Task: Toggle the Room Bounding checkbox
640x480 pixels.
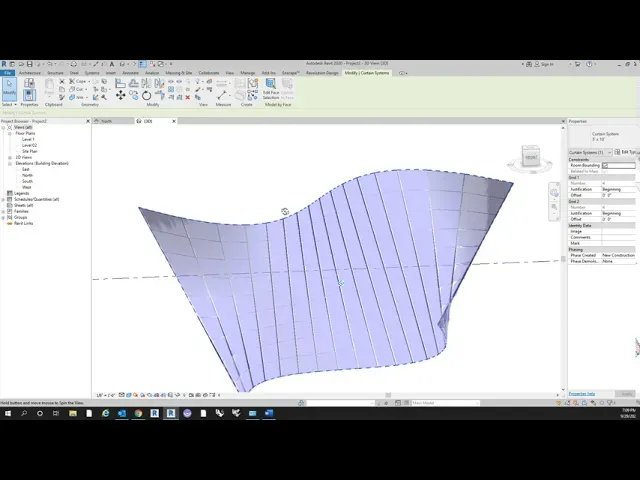Action: (605, 165)
